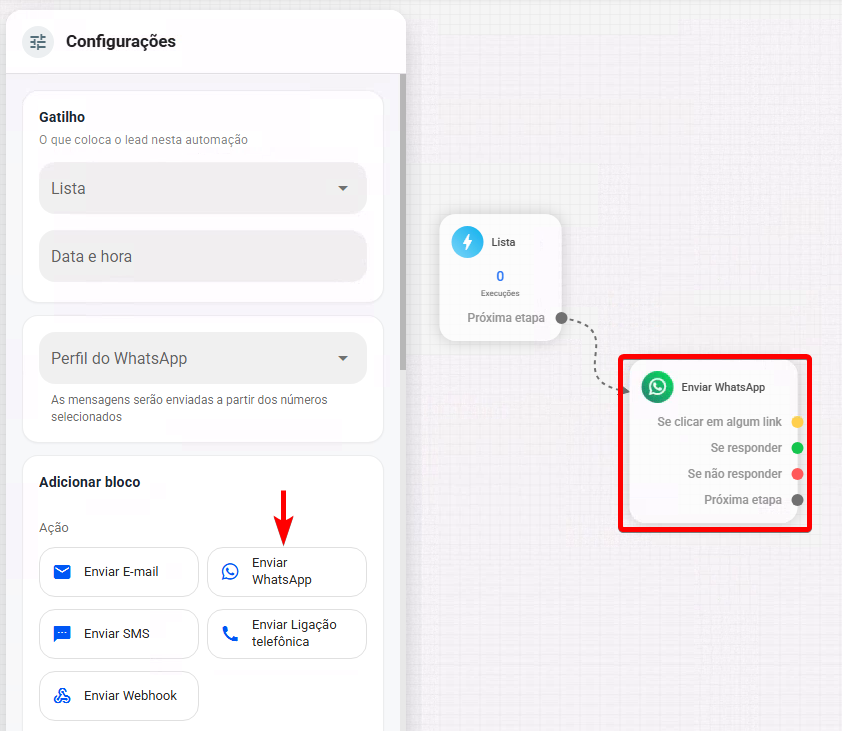The width and height of the screenshot is (842, 731).
Task: Click the webhook icon
Action: coord(62,696)
